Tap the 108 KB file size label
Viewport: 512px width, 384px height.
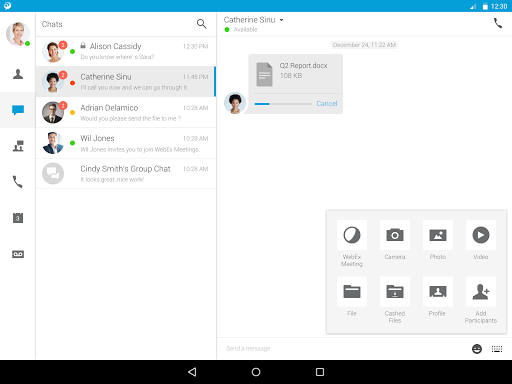point(291,76)
